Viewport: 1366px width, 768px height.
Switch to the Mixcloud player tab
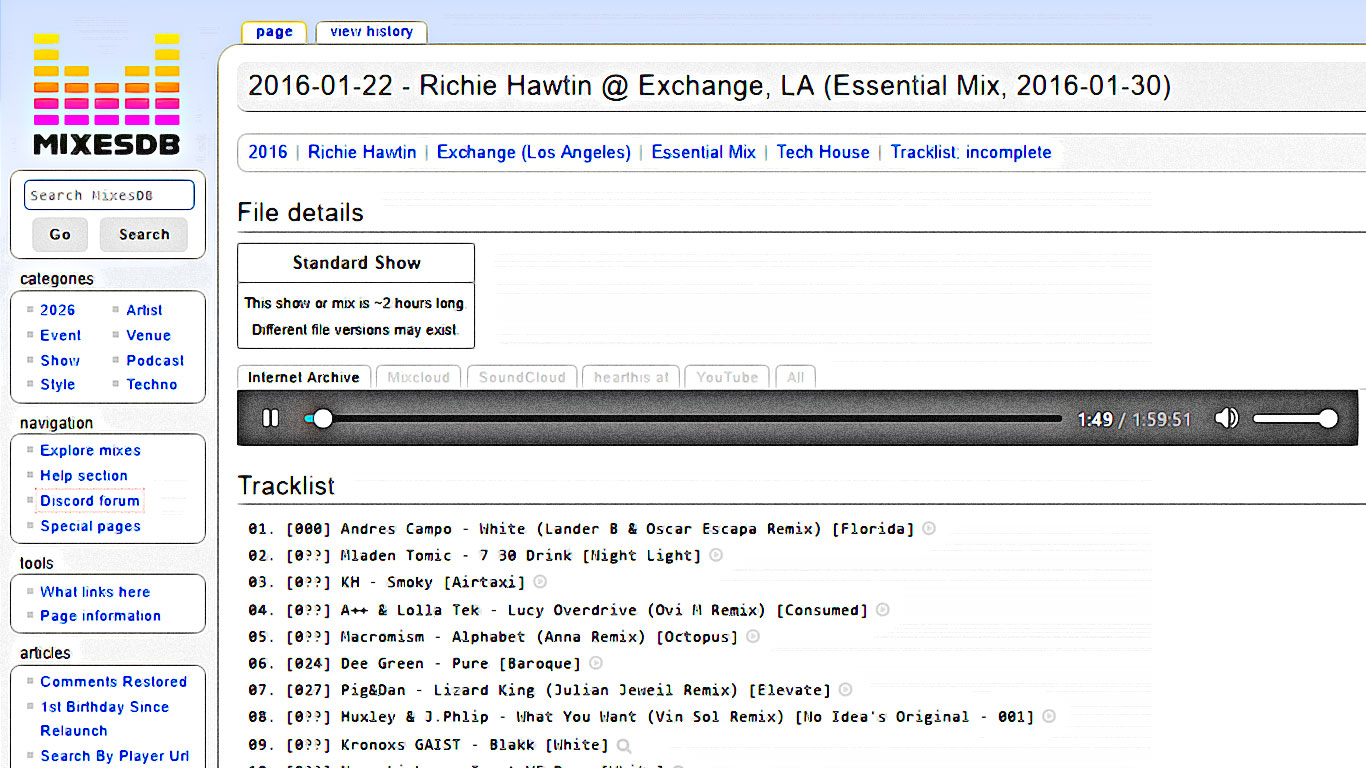[418, 377]
